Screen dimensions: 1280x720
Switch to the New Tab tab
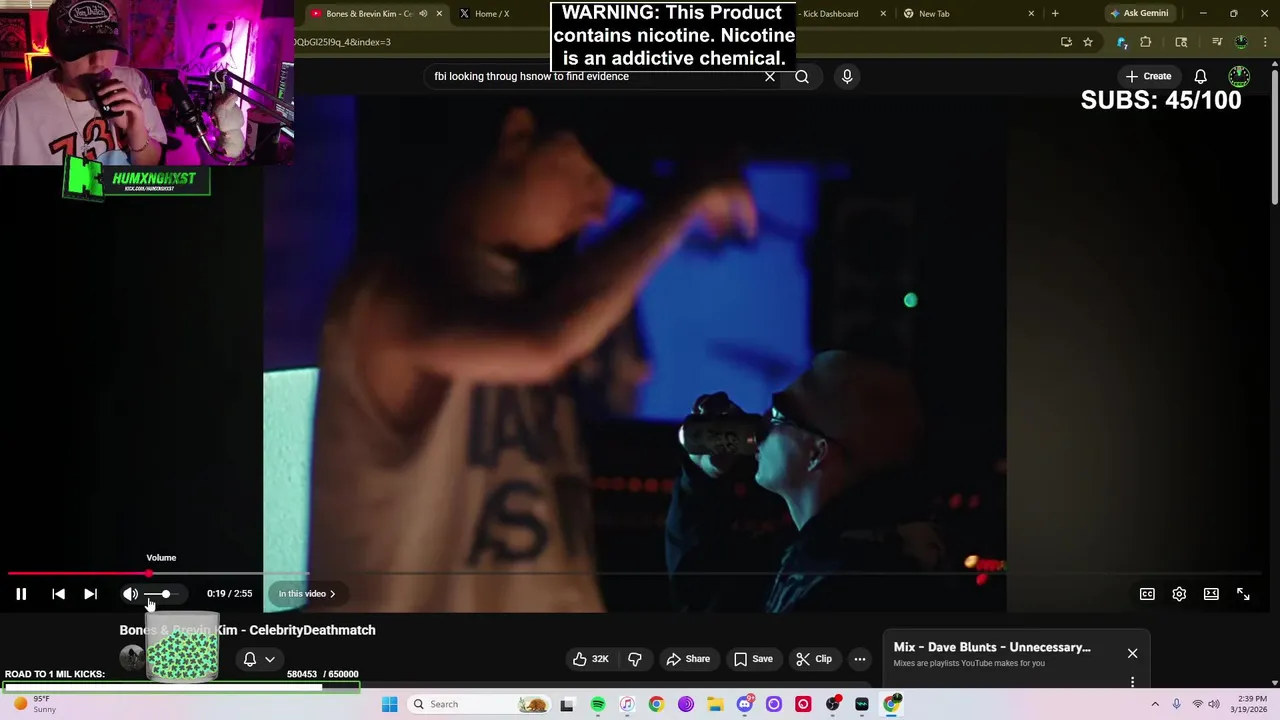[966, 14]
